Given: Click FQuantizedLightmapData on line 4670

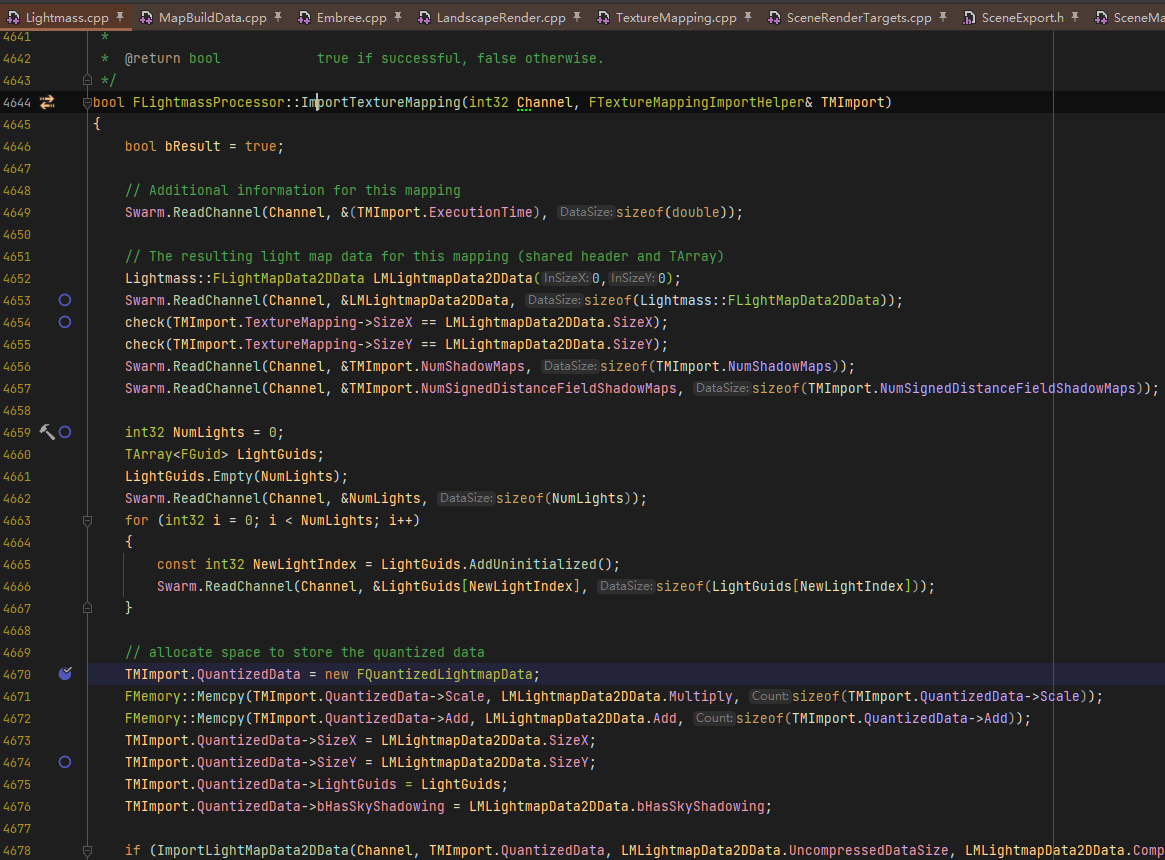Looking at the screenshot, I should point(444,674).
